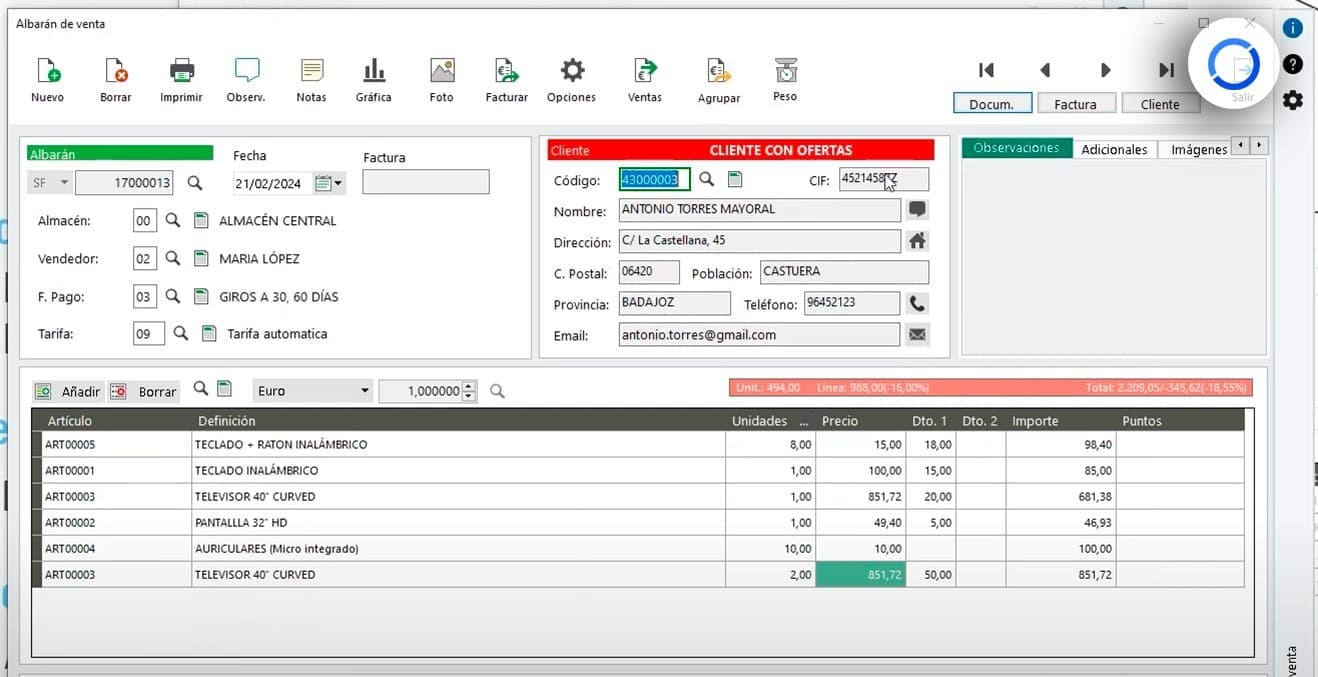The image size is (1318, 677).
Task: Click the phone icon beside Teléfono
Action: tap(917, 303)
